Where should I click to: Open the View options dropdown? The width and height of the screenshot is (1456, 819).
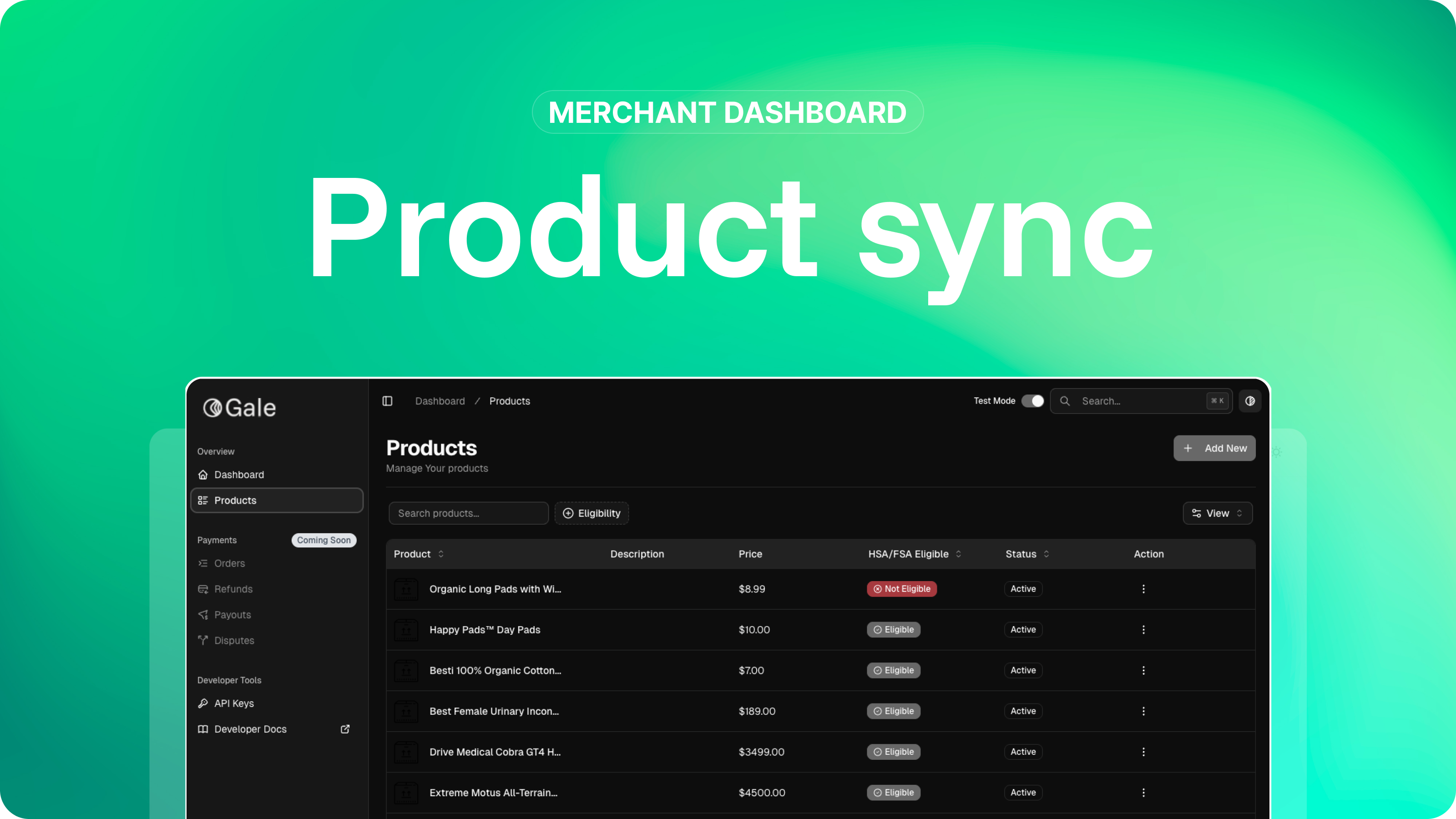point(1217,513)
